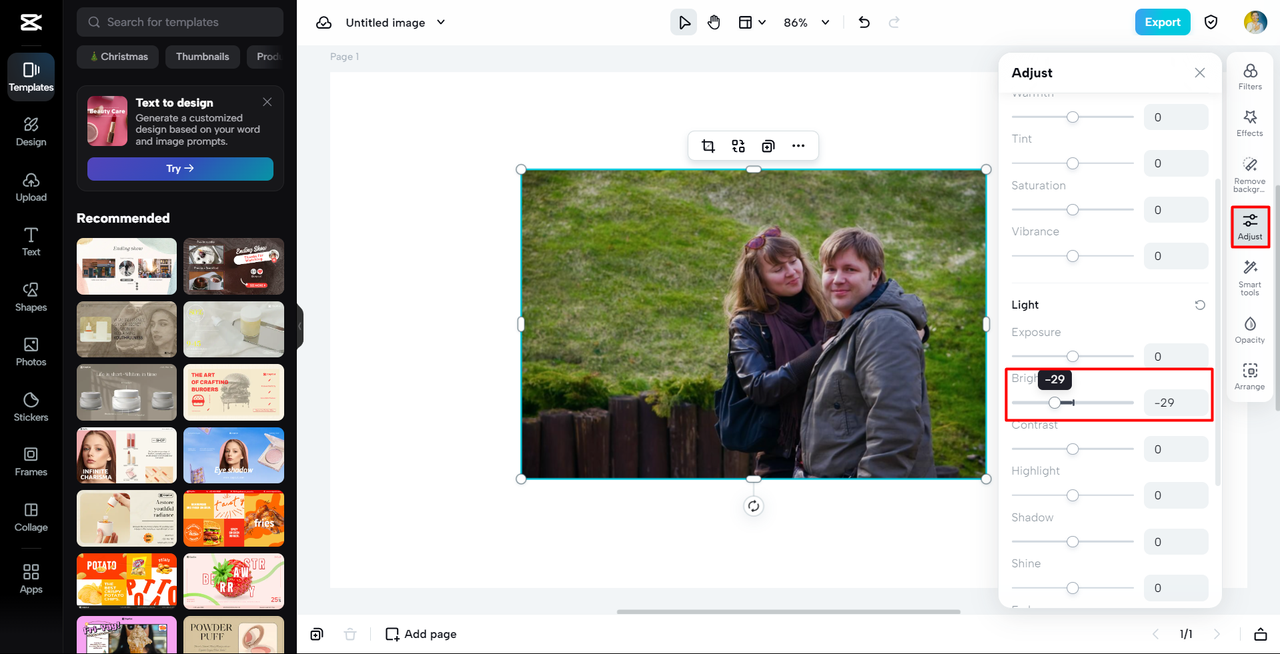
Task: Switch to the Thumbnails template tab
Action: 202,56
